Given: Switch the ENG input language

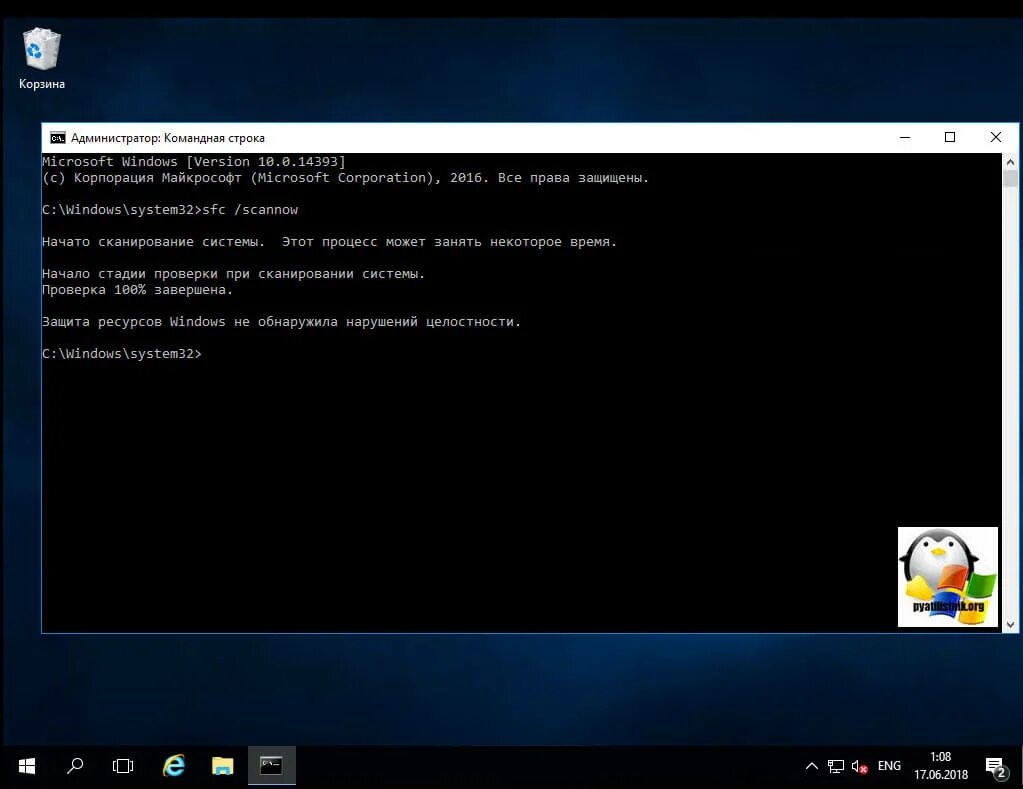Looking at the screenshot, I should tap(888, 765).
